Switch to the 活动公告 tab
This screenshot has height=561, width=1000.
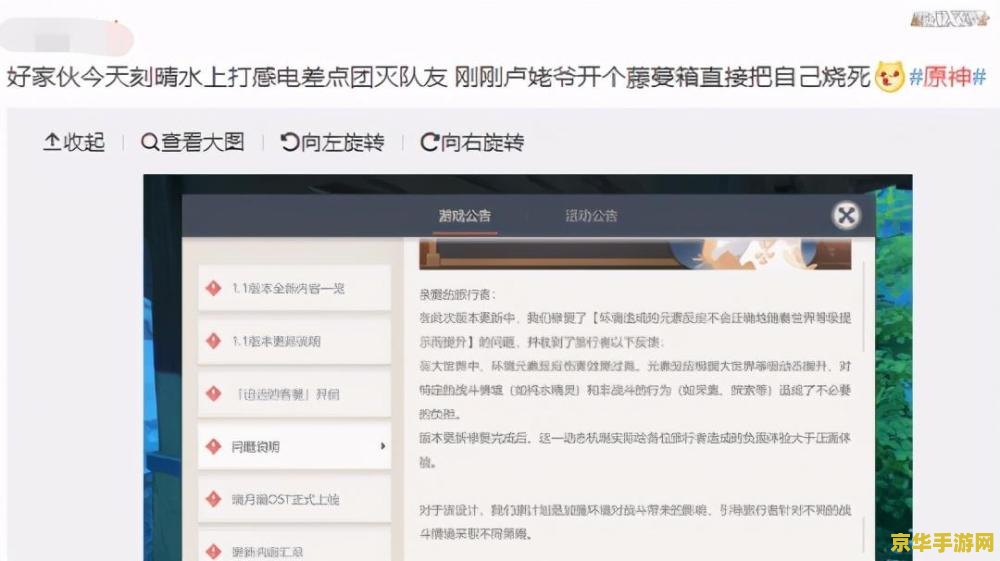(x=591, y=216)
